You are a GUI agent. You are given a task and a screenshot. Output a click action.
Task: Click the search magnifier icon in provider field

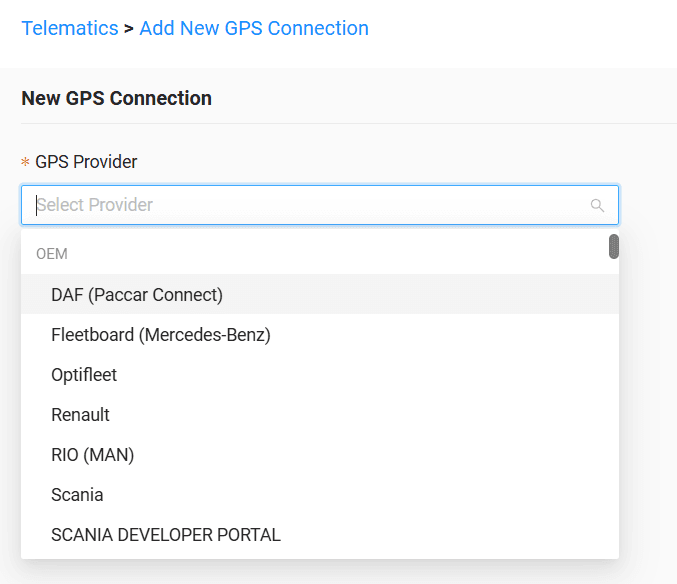coord(598,206)
